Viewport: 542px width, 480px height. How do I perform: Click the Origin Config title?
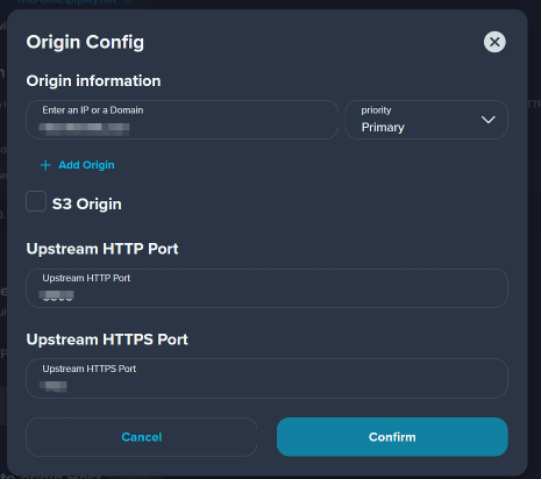(x=85, y=43)
